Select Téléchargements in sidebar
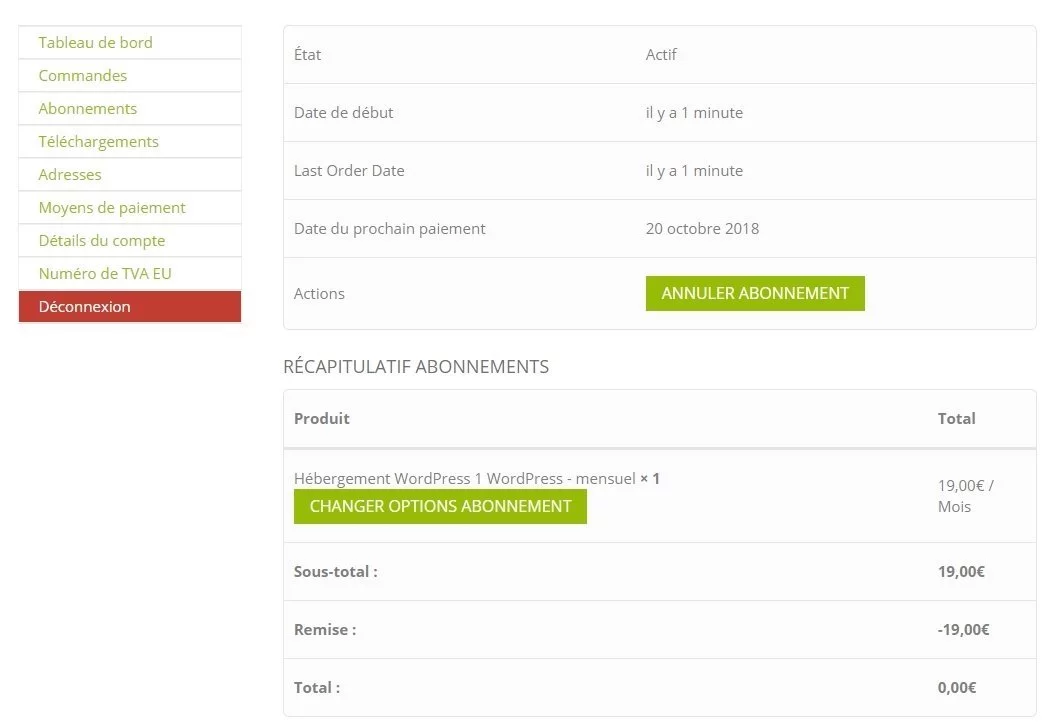The image size is (1046, 728). point(129,141)
